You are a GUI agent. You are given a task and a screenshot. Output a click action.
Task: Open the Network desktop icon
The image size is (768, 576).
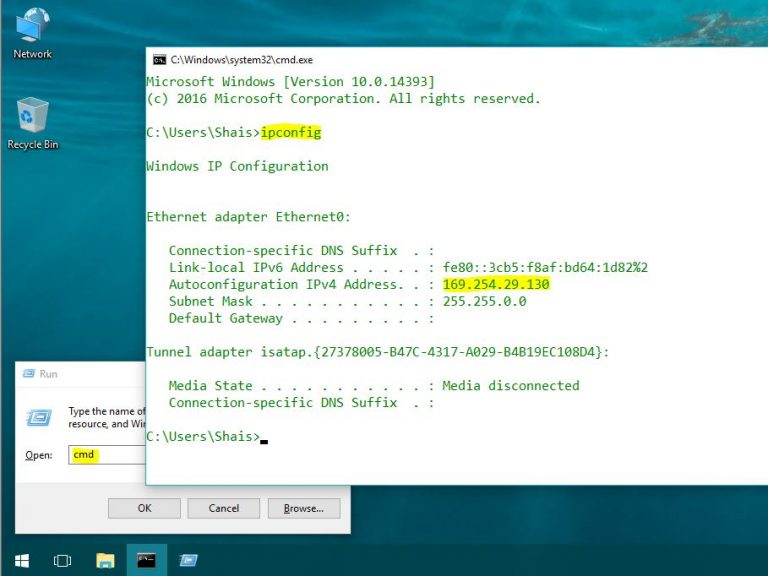pos(32,33)
